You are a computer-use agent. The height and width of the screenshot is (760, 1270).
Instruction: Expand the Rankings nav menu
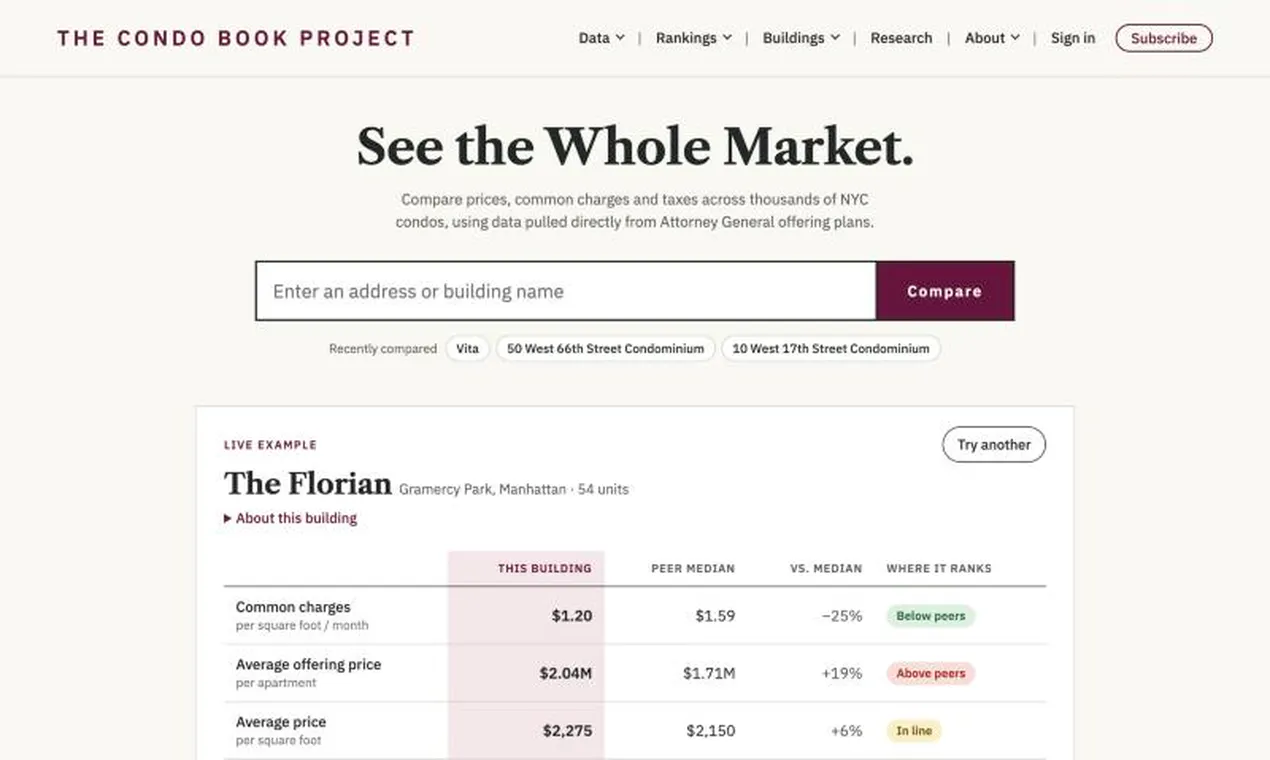click(x=693, y=38)
